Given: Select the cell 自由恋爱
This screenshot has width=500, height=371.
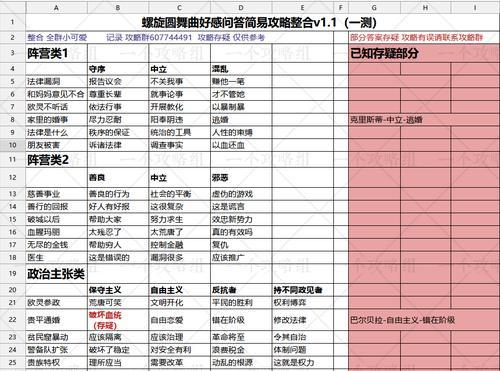Looking at the screenshot, I should pyautogui.click(x=179, y=320).
